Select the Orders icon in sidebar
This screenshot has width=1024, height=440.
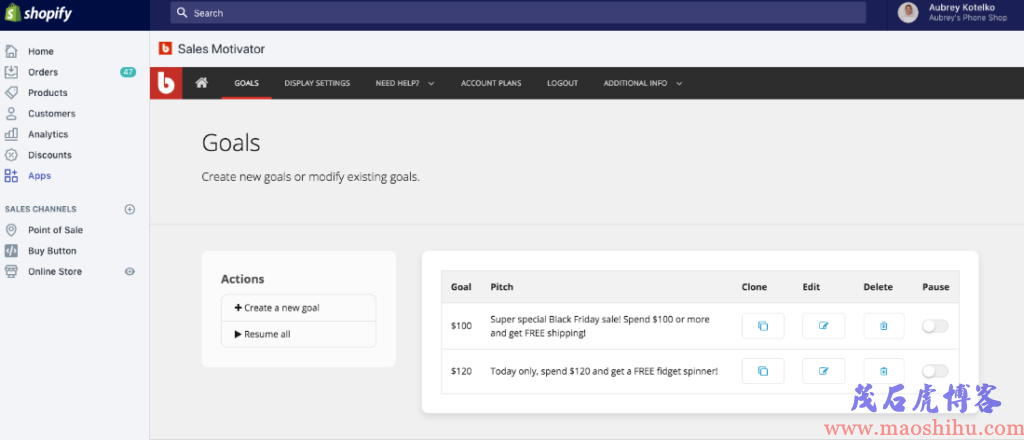[11, 72]
